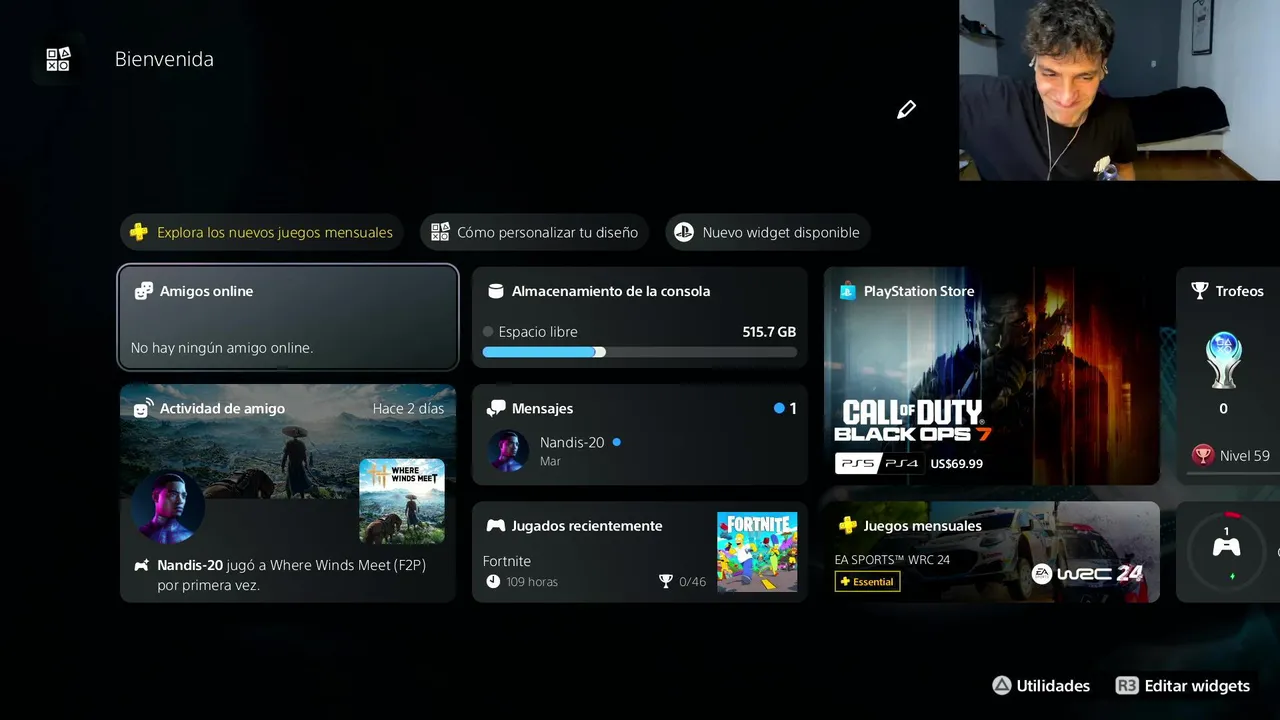Open Cómo personalizar tu diseño tip
This screenshot has width=1280, height=720.
[x=535, y=232]
